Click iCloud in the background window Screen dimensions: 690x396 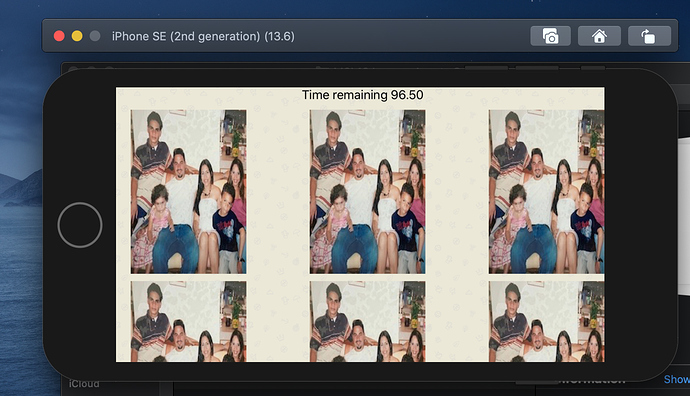[84, 384]
